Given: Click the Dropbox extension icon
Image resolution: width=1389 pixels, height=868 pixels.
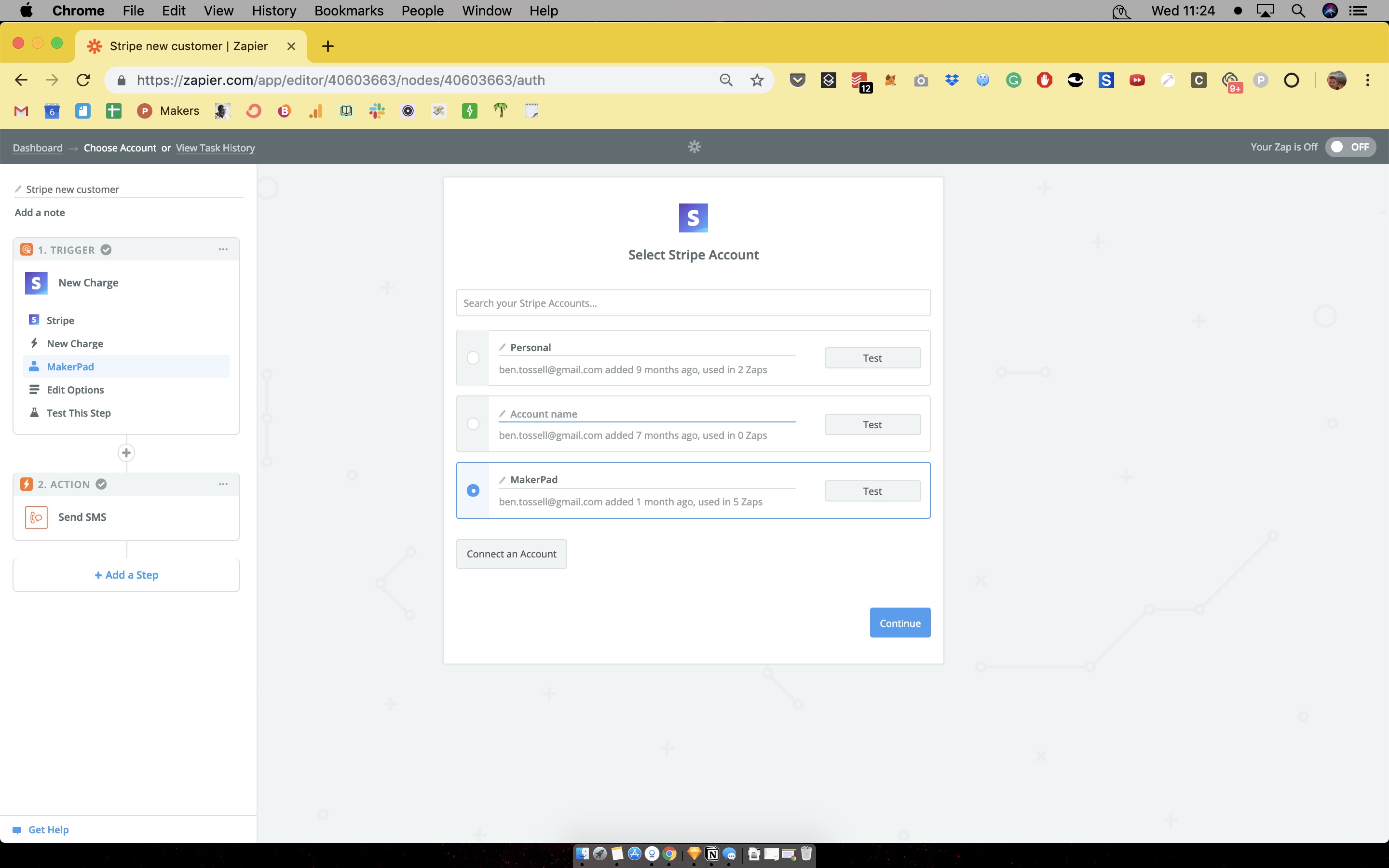Looking at the screenshot, I should [x=952, y=80].
